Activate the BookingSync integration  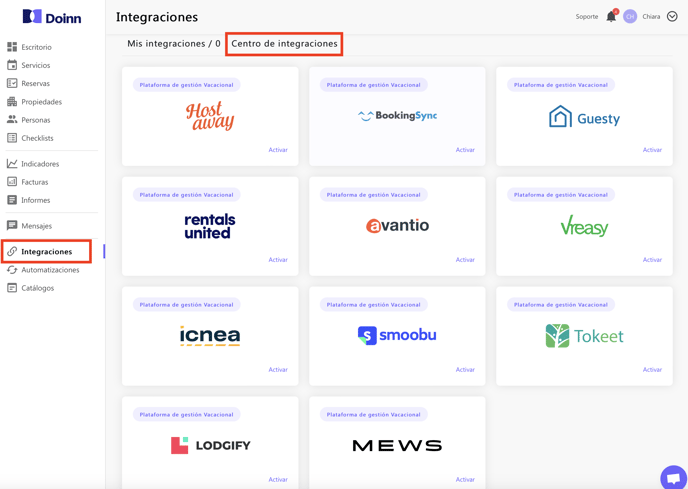coord(465,150)
